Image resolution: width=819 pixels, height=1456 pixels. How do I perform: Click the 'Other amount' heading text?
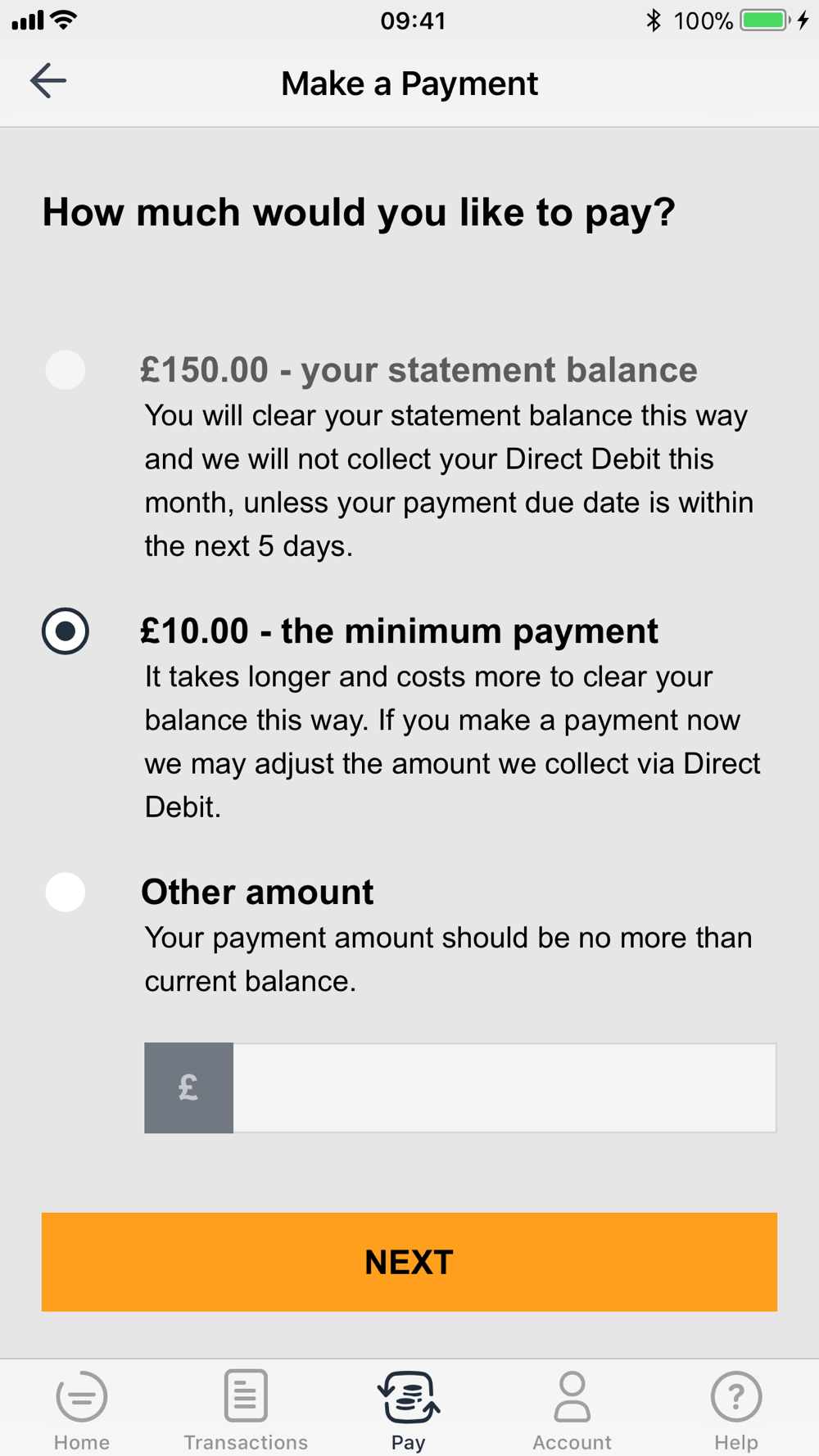[x=257, y=892]
